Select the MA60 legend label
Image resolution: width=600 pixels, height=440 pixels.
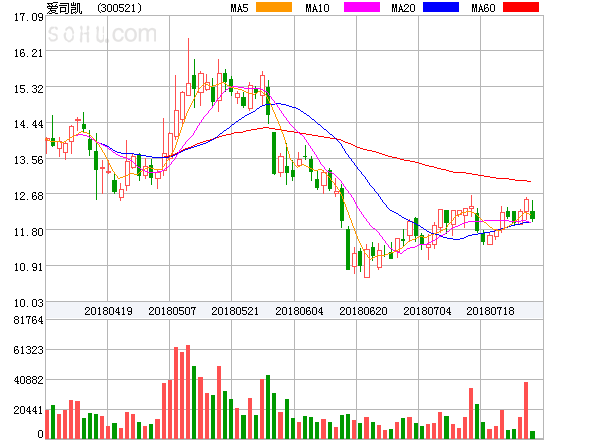pos(483,8)
